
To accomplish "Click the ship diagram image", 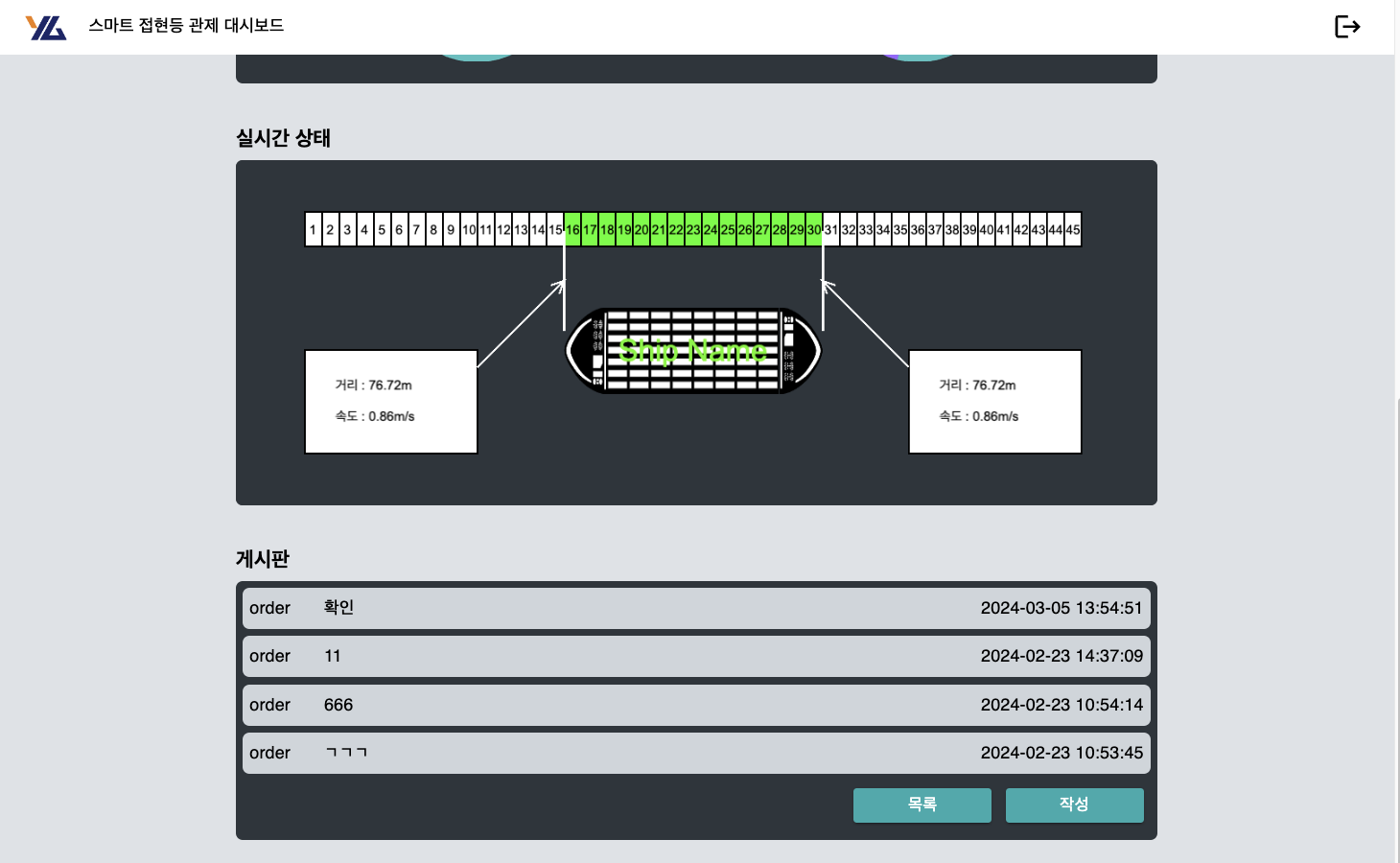I will point(692,351).
